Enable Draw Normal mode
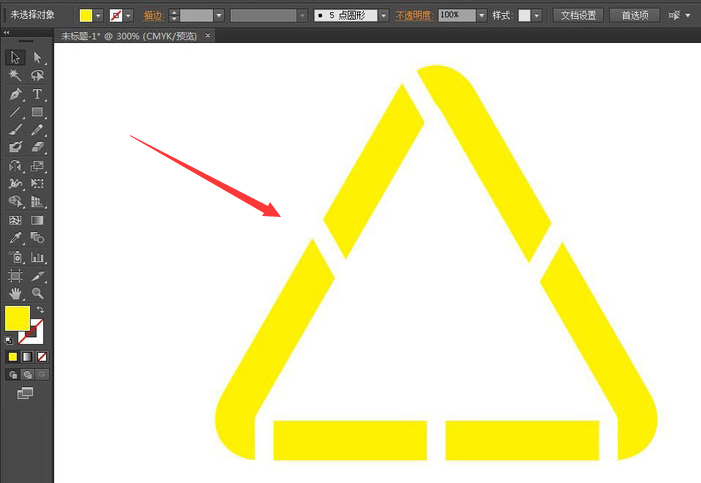The width and height of the screenshot is (701, 483). (x=13, y=374)
